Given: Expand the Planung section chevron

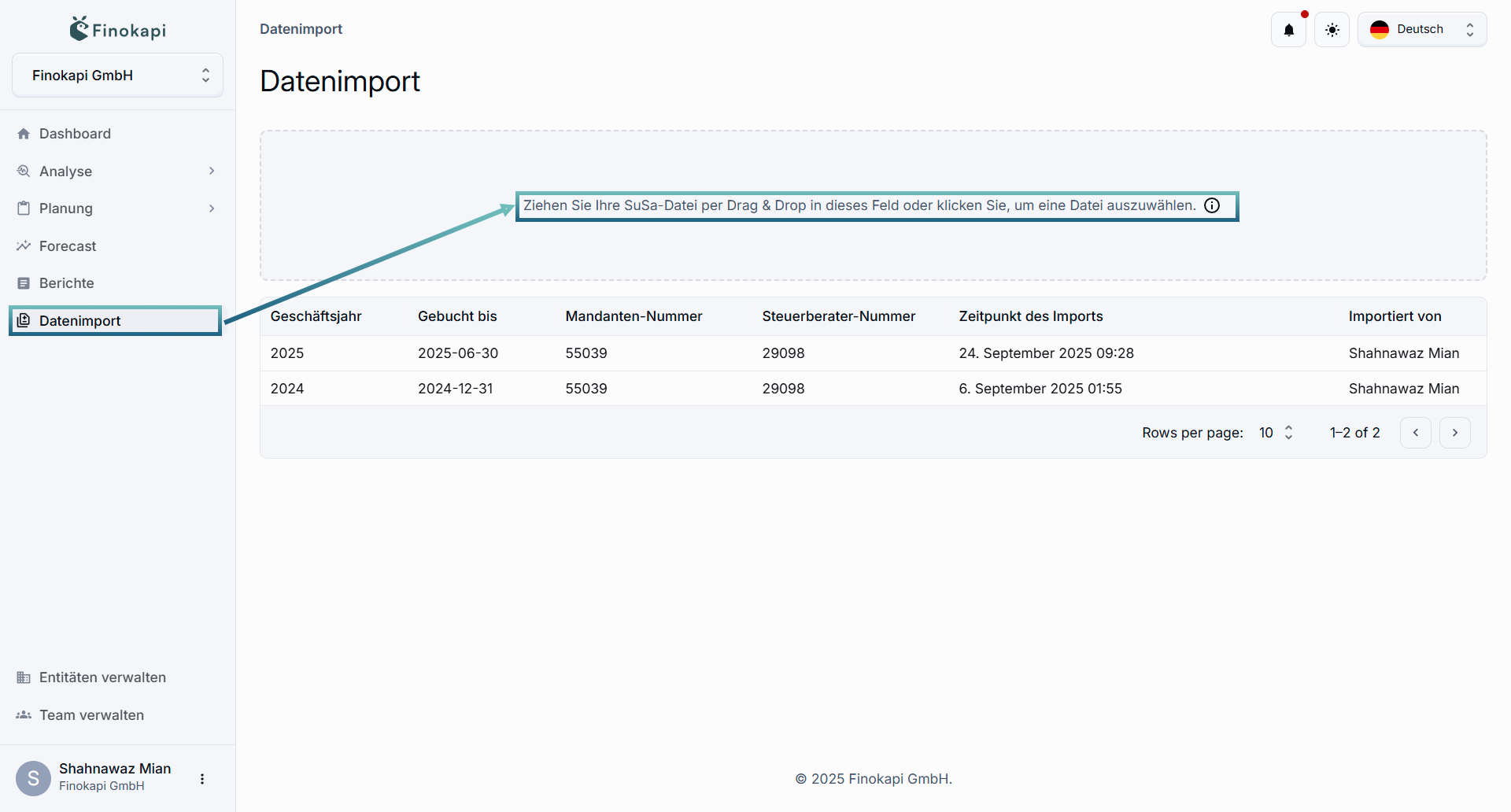Looking at the screenshot, I should click(211, 208).
